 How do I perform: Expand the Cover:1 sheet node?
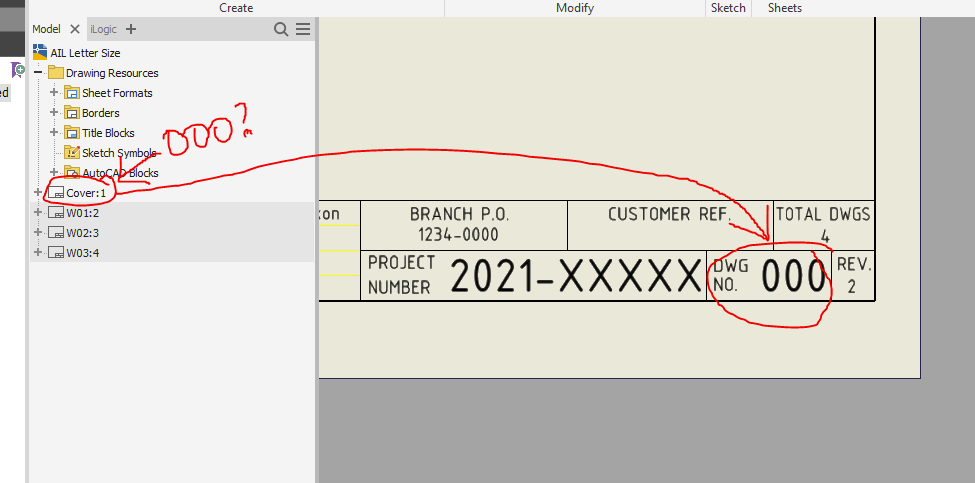point(39,193)
